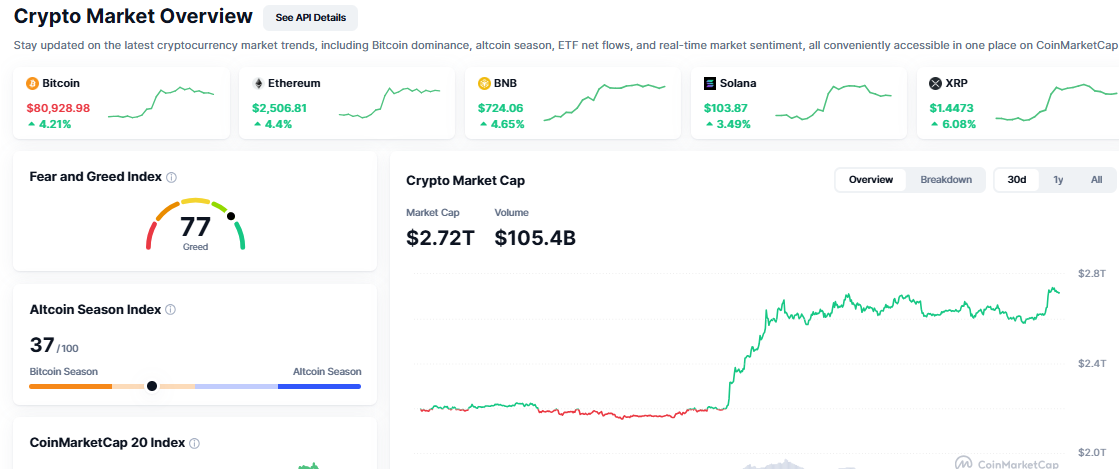The height and width of the screenshot is (469, 1119).
Task: Click the market cap line chart
Action: (x=740, y=353)
